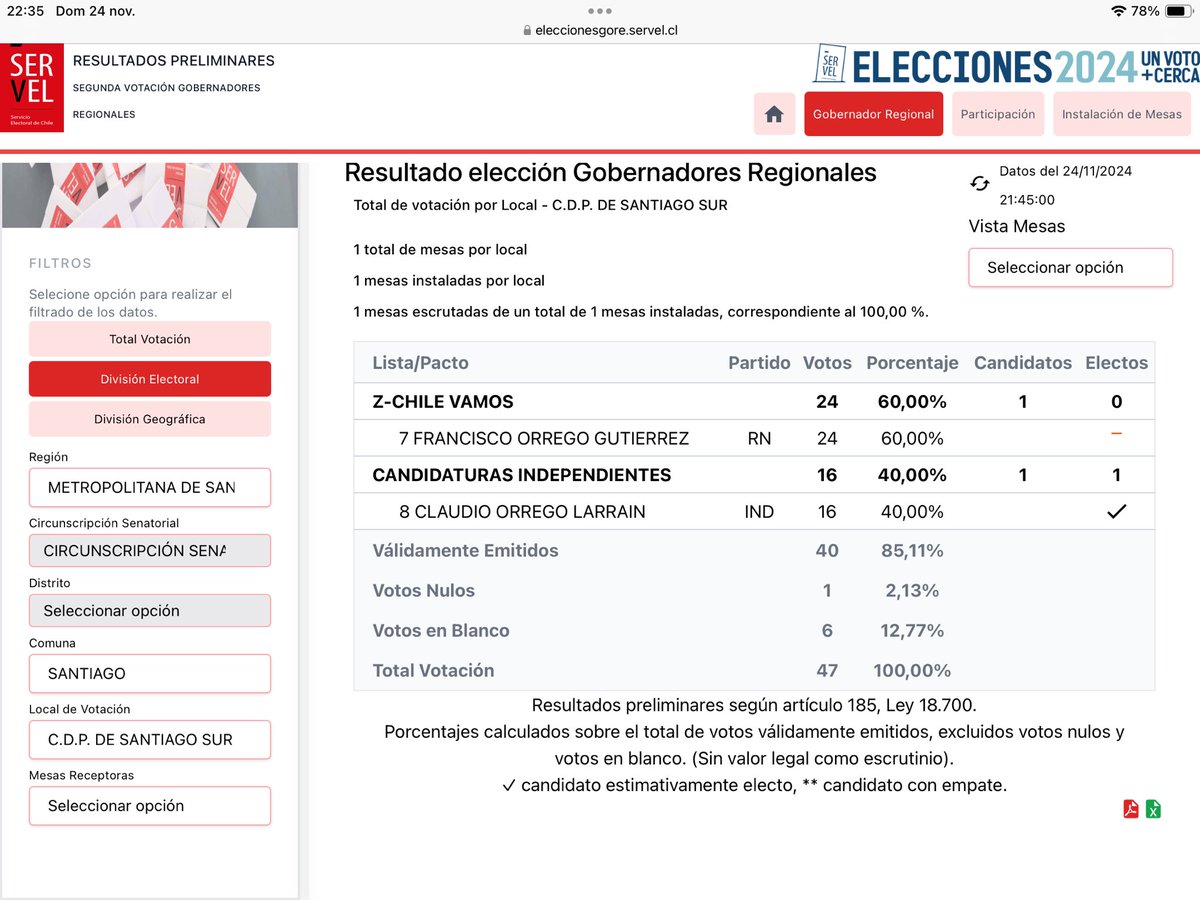Select the División Geográfica filter

click(x=150, y=419)
